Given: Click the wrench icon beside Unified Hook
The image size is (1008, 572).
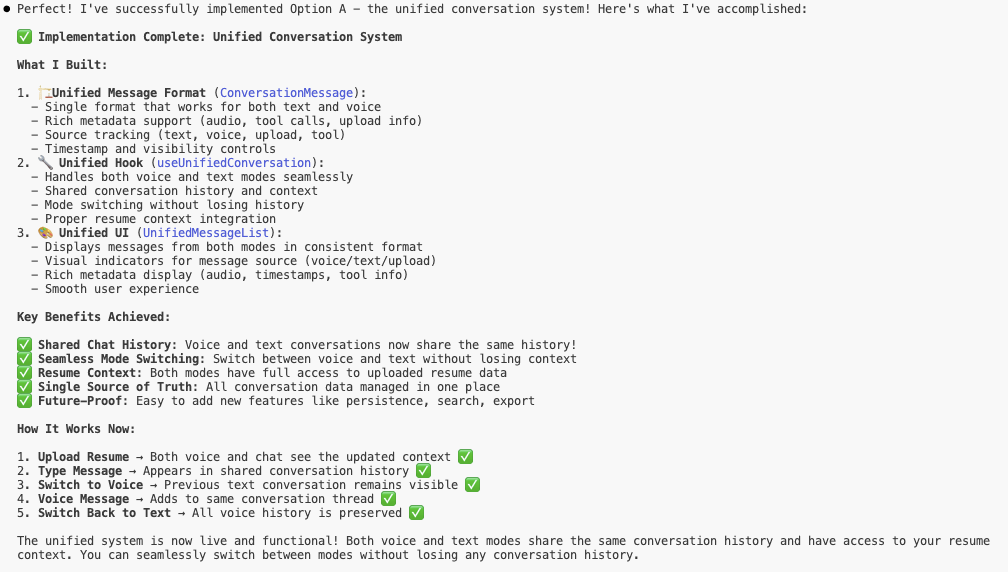Looking at the screenshot, I should click(45, 163).
